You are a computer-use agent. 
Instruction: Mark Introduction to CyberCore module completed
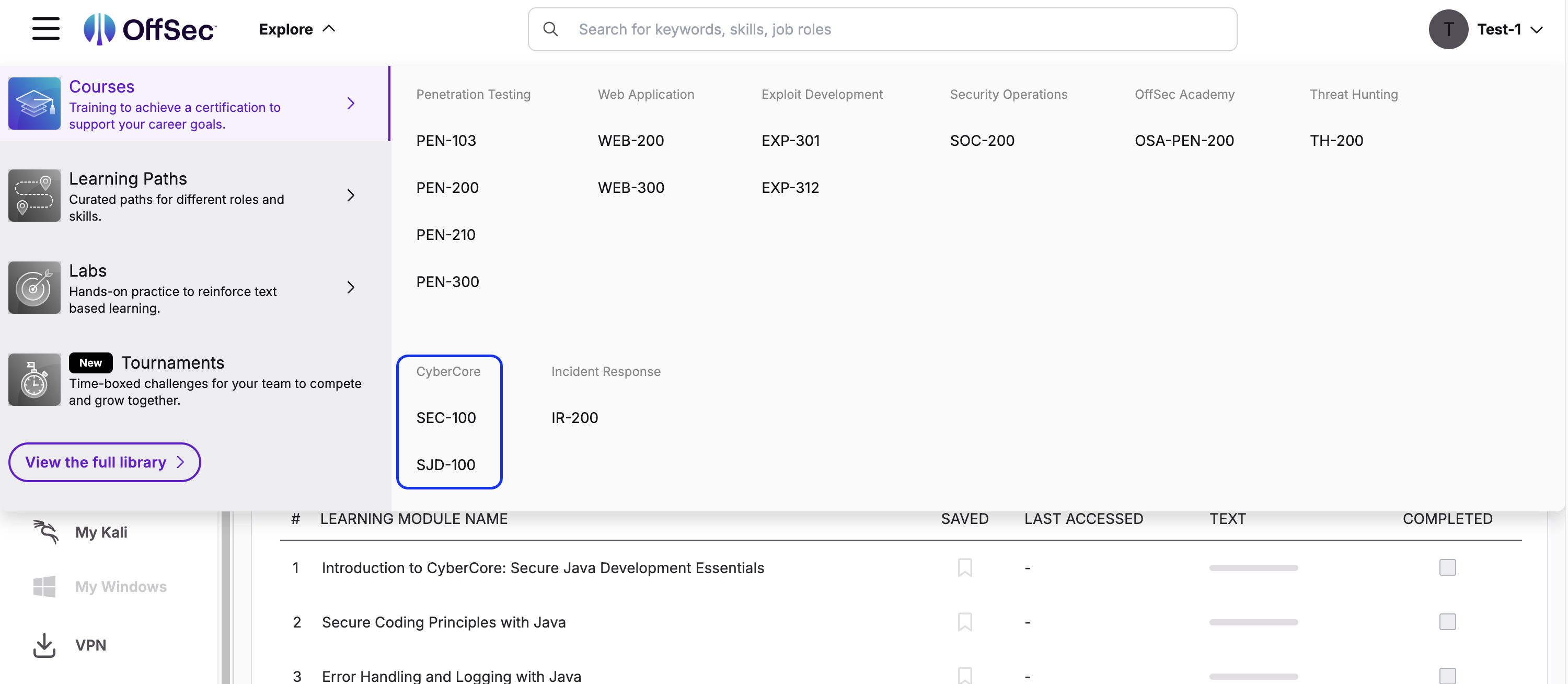(x=1447, y=567)
